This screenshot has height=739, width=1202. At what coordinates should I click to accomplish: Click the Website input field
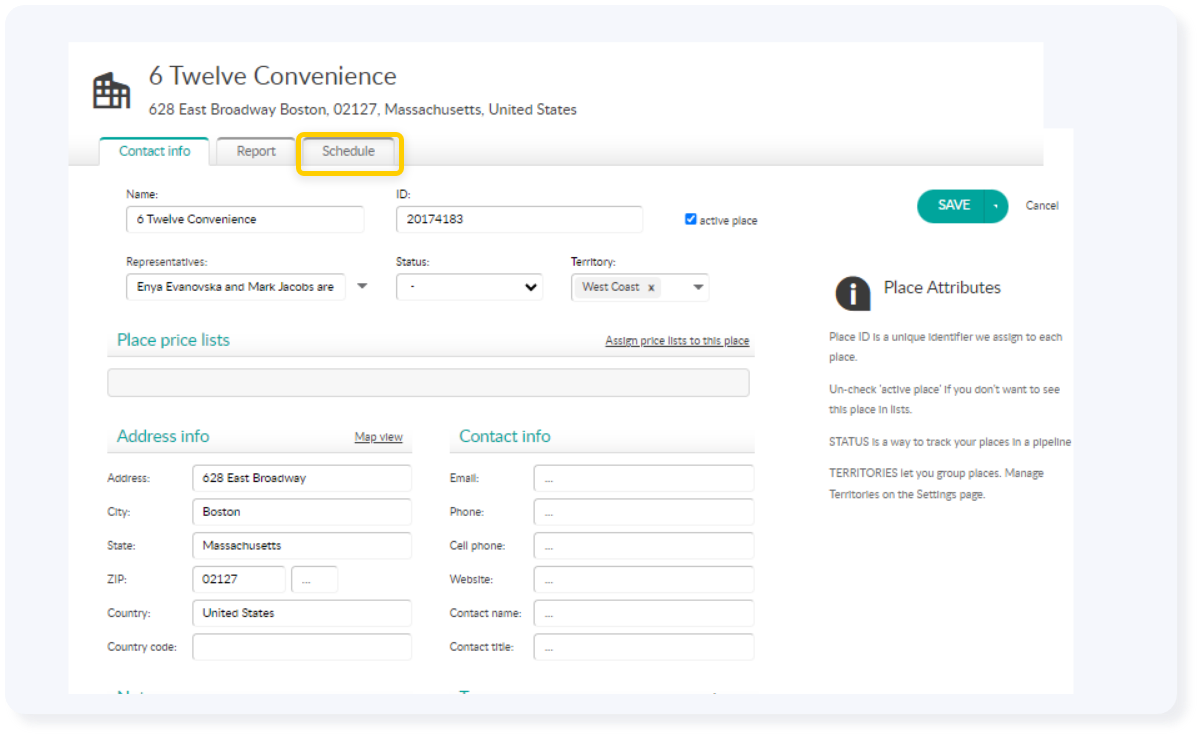644,579
